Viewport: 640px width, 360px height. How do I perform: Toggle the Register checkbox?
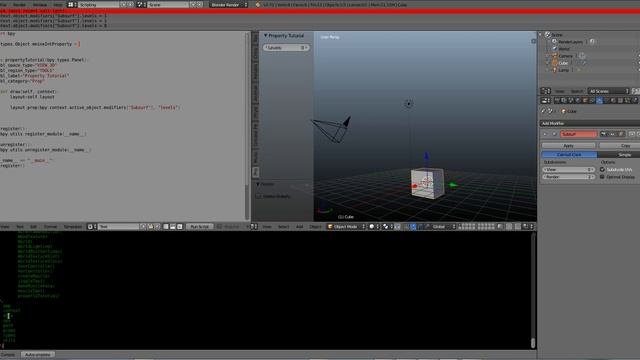[x=219, y=227]
